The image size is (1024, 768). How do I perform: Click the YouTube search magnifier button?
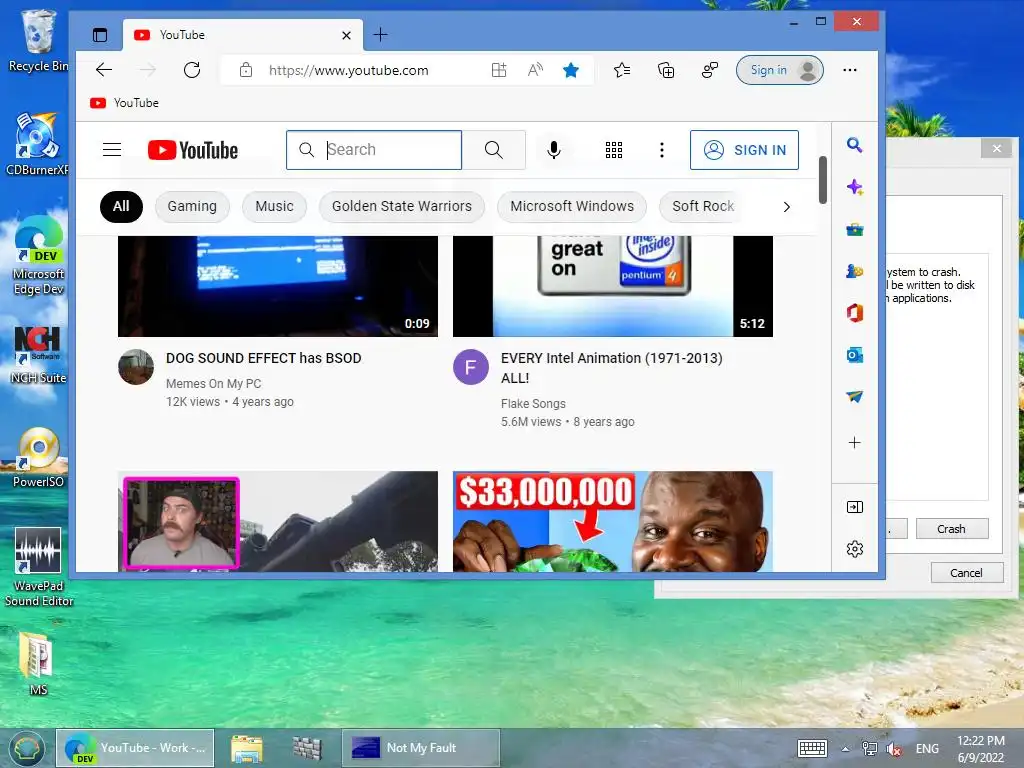(x=494, y=150)
